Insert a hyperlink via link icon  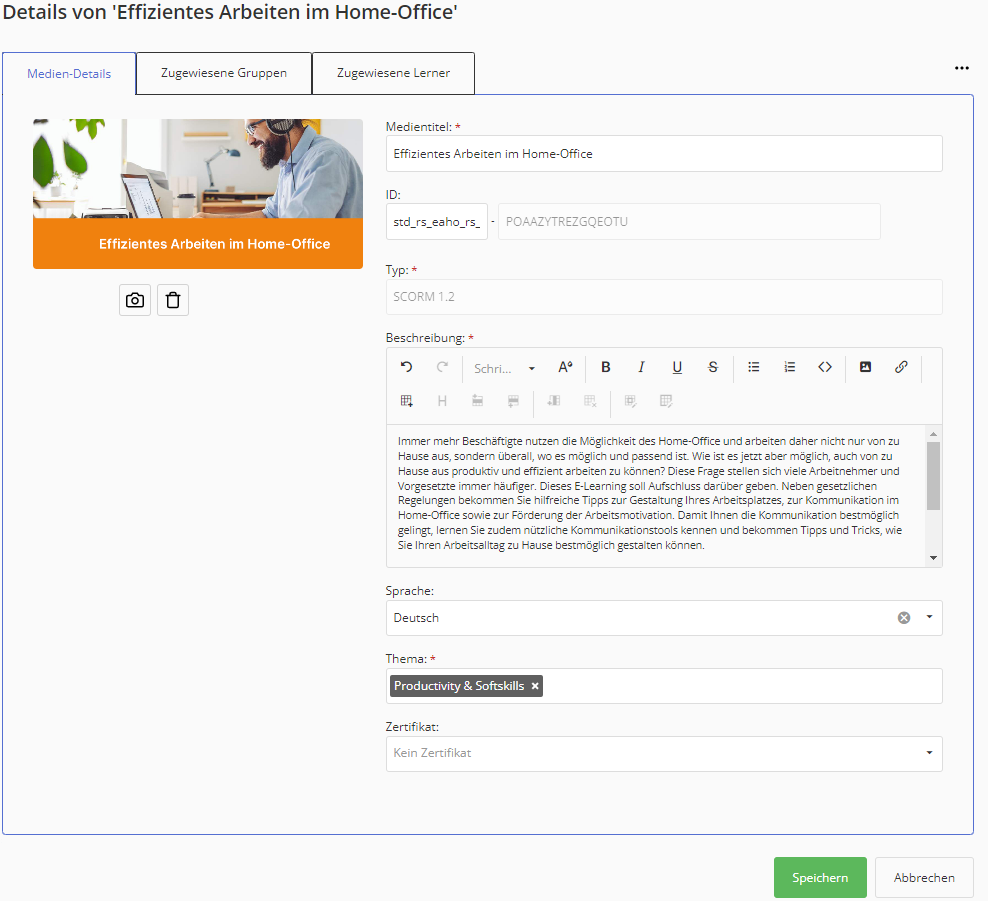click(901, 367)
